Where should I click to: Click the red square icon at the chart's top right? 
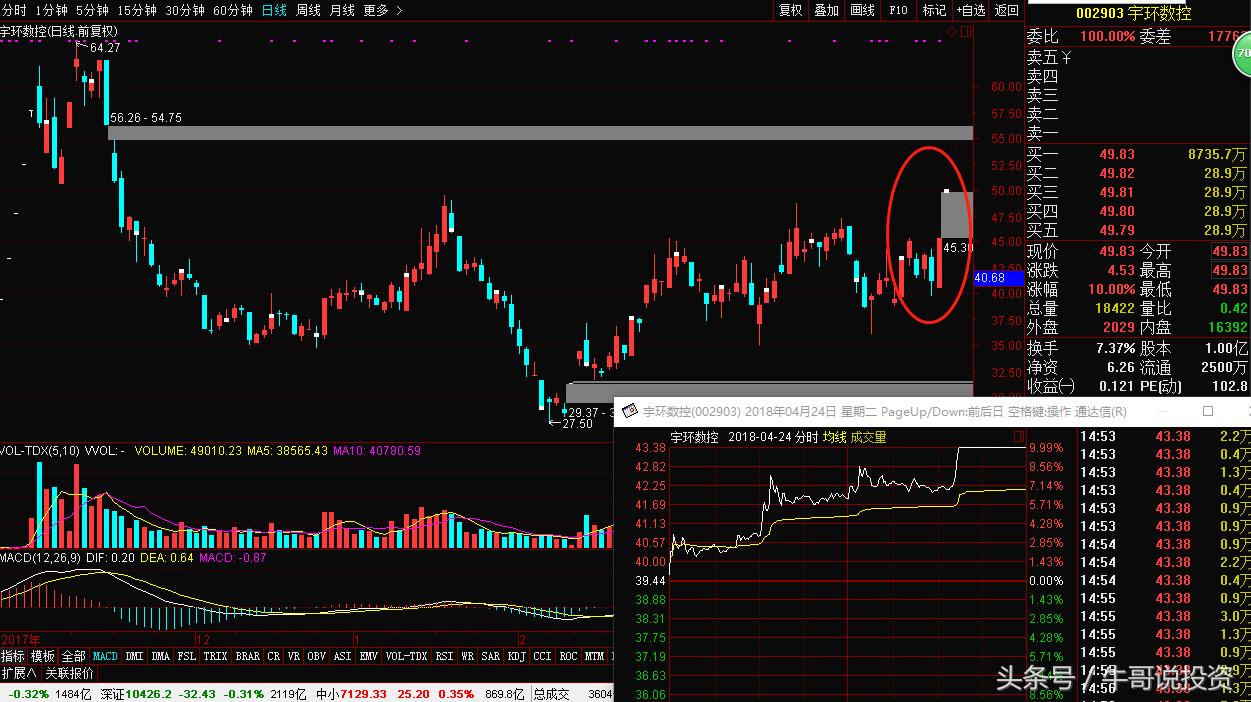(x=965, y=32)
